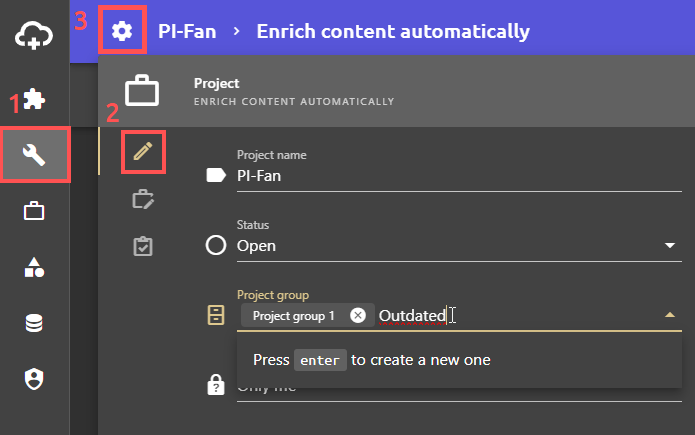
Task: Click the gear settings icon in header
Action: coord(122,31)
